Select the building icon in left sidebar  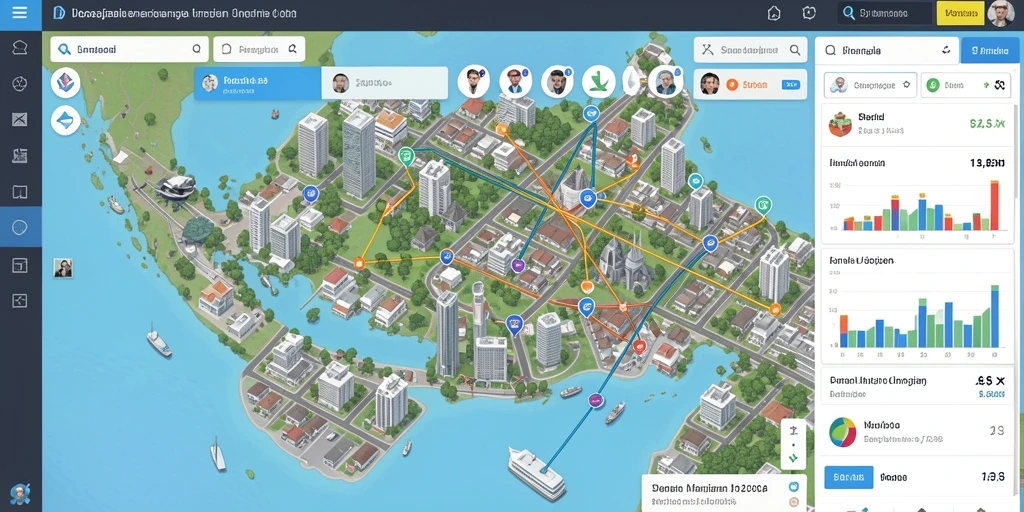pyautogui.click(x=20, y=155)
